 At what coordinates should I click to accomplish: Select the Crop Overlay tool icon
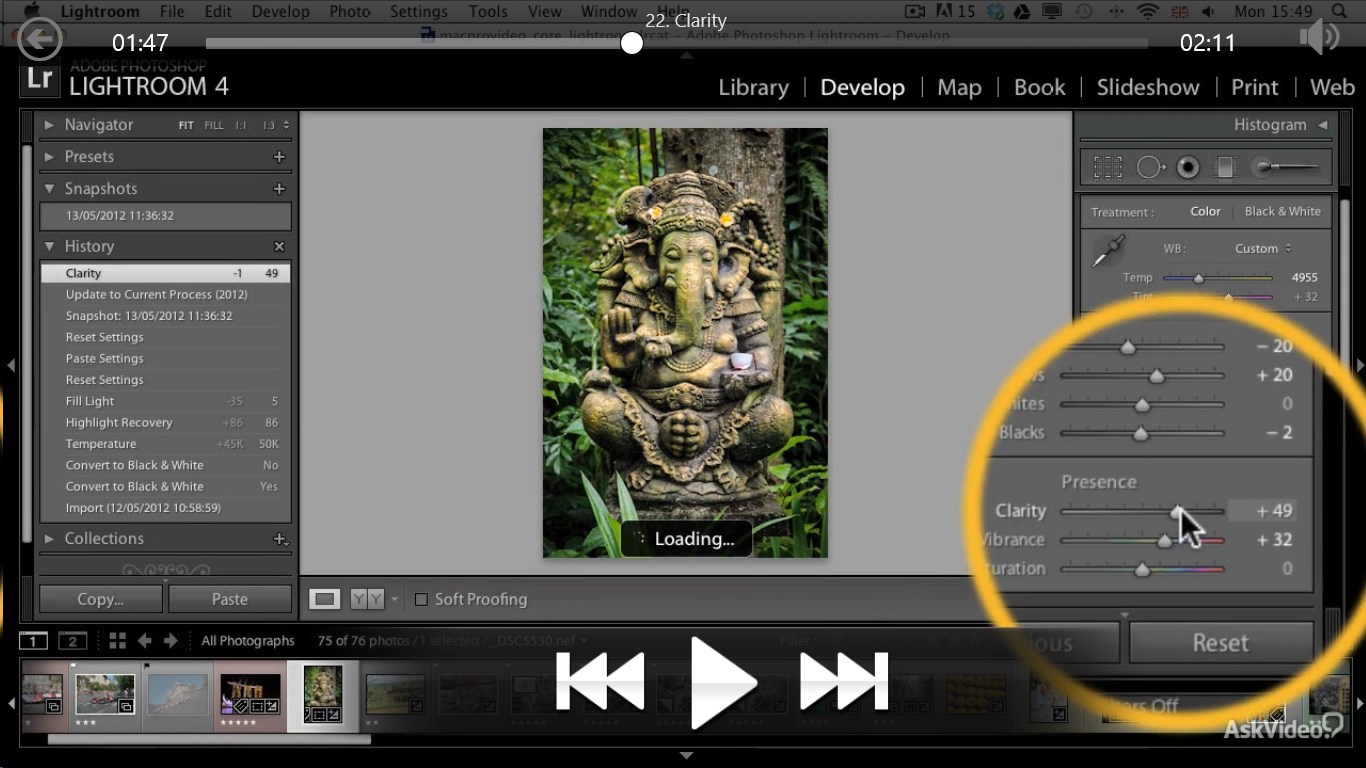[x=1107, y=167]
